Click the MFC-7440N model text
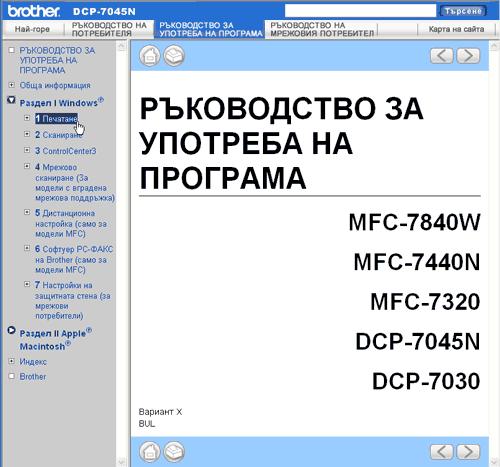Viewport: 500px width, 467px height. click(x=417, y=262)
